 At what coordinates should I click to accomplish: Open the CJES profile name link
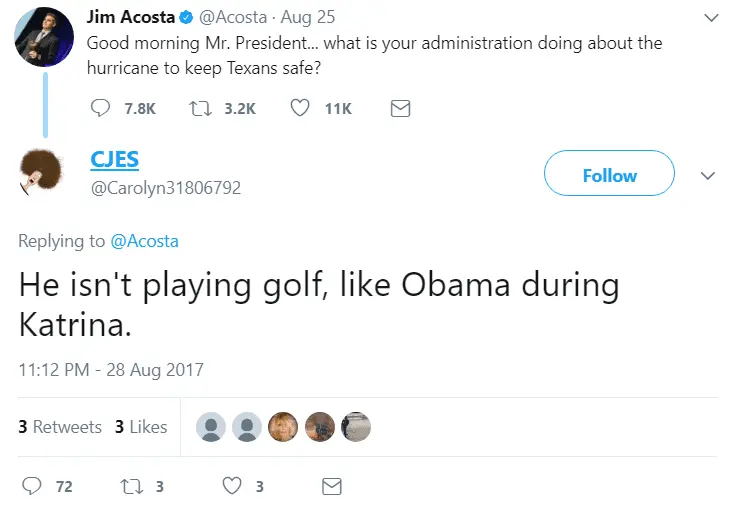115,160
